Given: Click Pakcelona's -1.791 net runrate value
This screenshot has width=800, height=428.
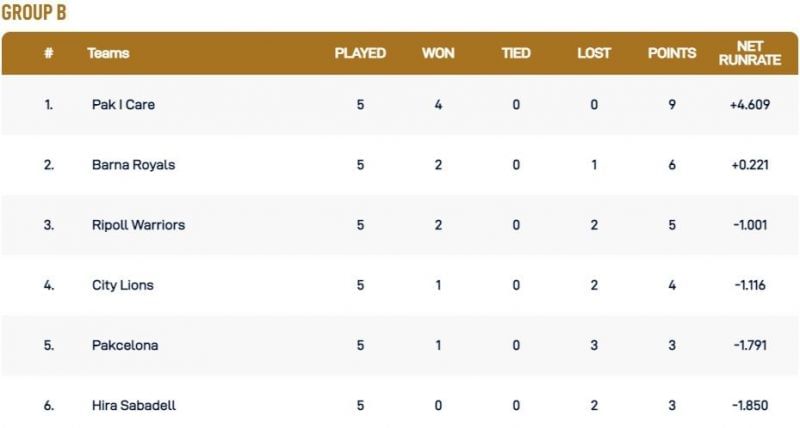Looking at the screenshot, I should (749, 345).
